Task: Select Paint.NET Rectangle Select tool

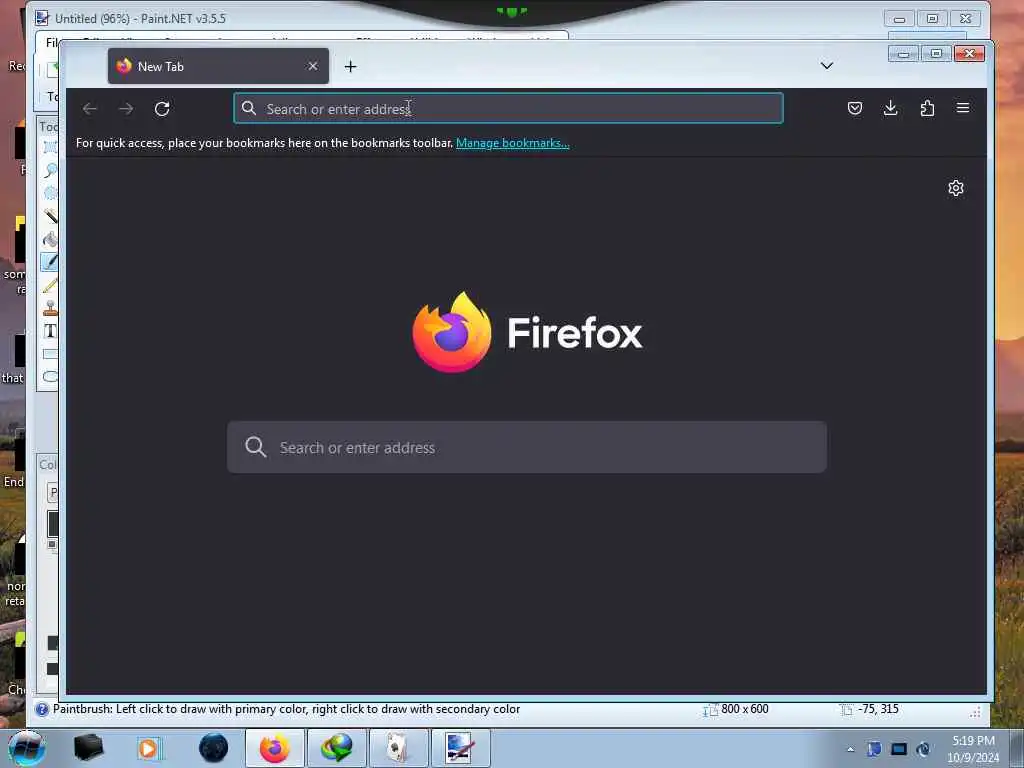Action: pos(51,148)
